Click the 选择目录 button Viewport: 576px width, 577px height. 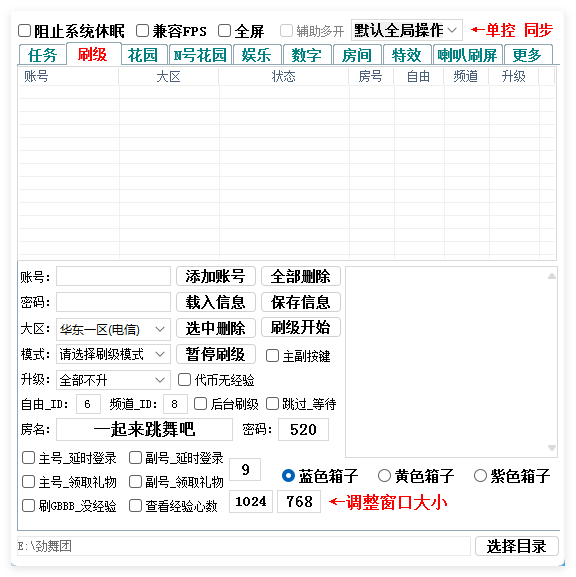[x=517, y=546]
